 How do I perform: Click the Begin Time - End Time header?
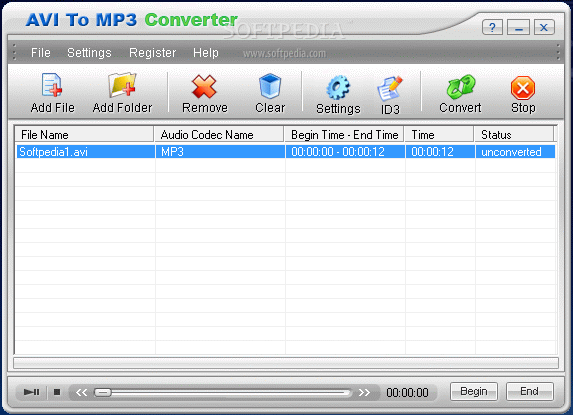[344, 134]
